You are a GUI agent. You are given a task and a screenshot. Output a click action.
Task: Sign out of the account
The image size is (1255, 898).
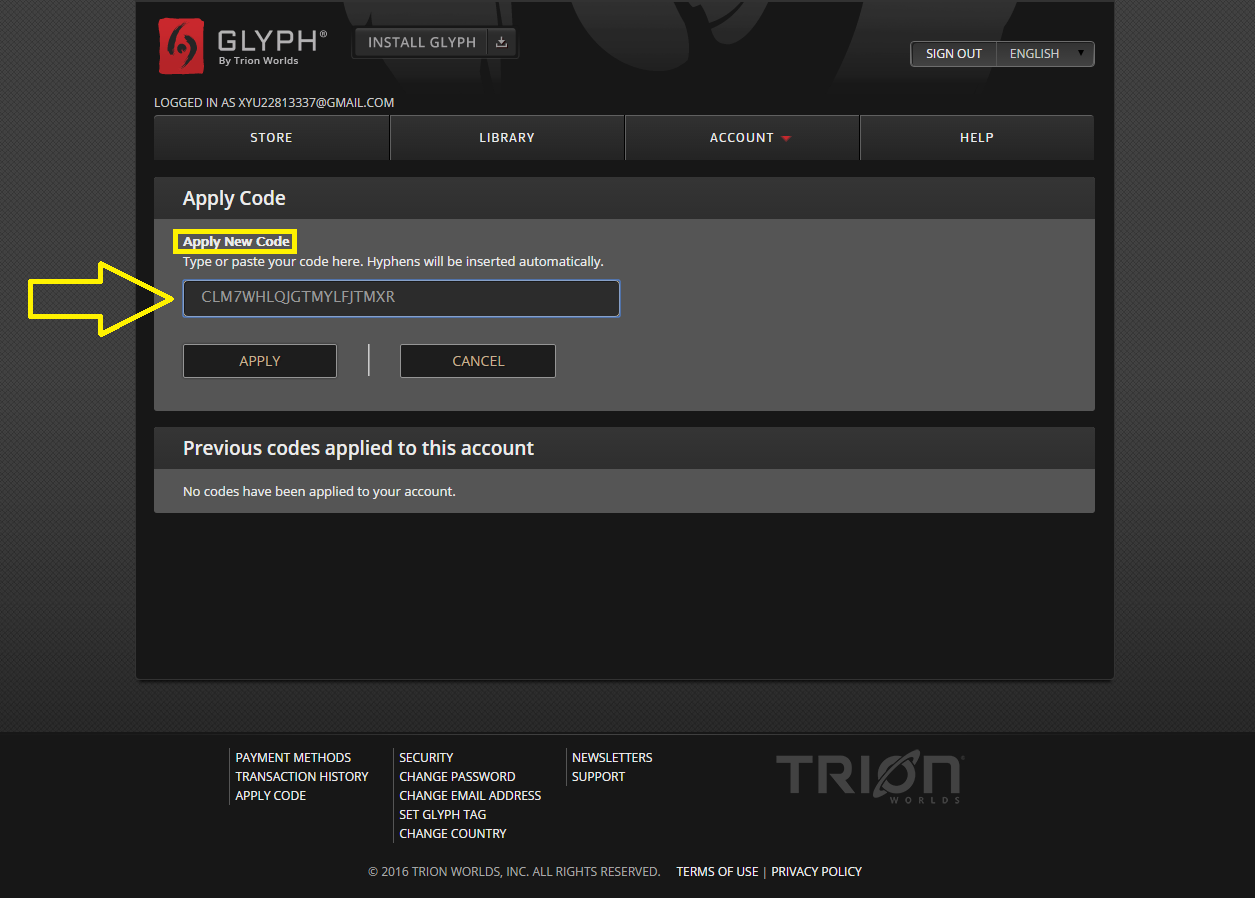pos(954,54)
